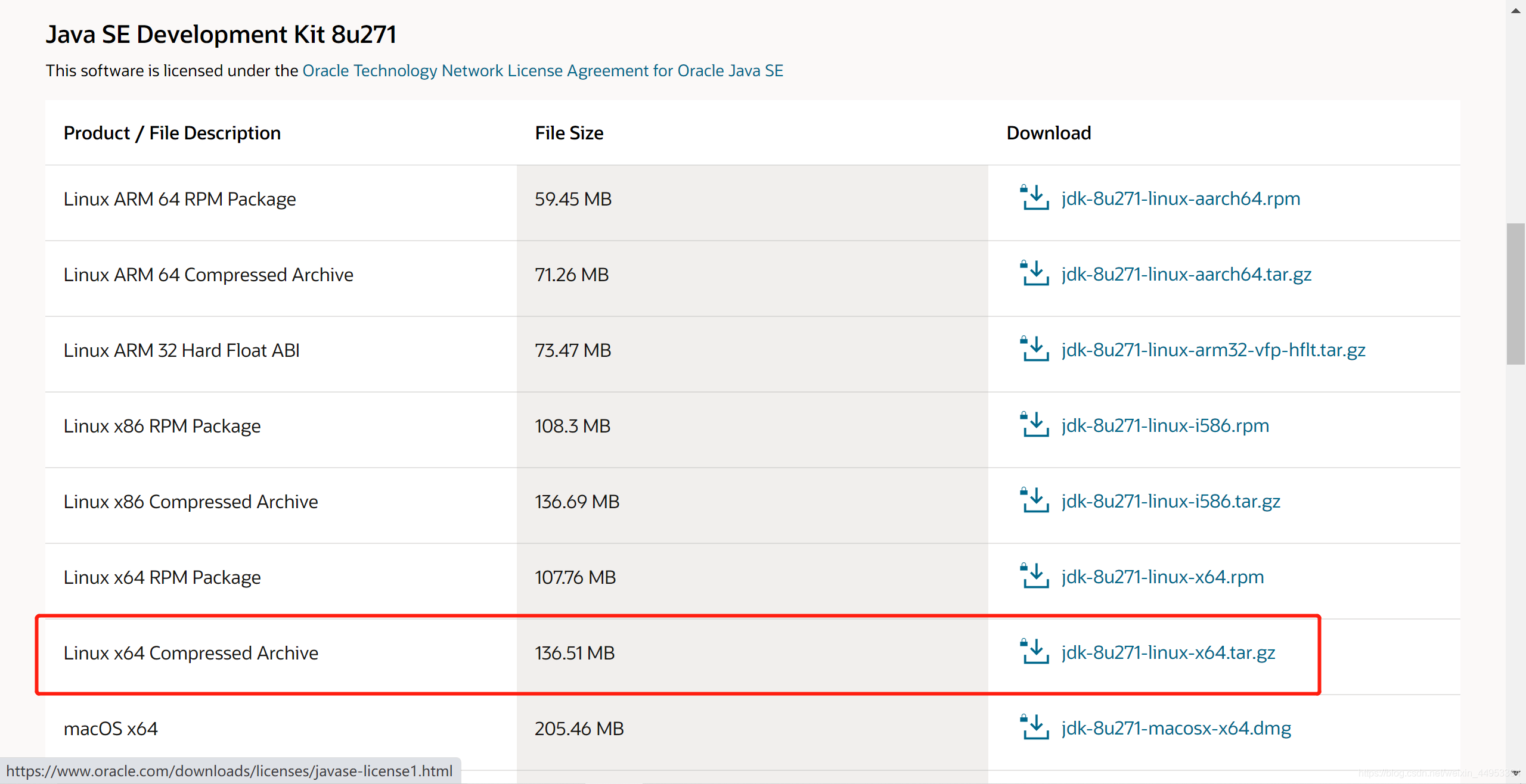Click download icon for macosx-x64.dmg
This screenshot has width=1526, height=784.
[x=1034, y=727]
